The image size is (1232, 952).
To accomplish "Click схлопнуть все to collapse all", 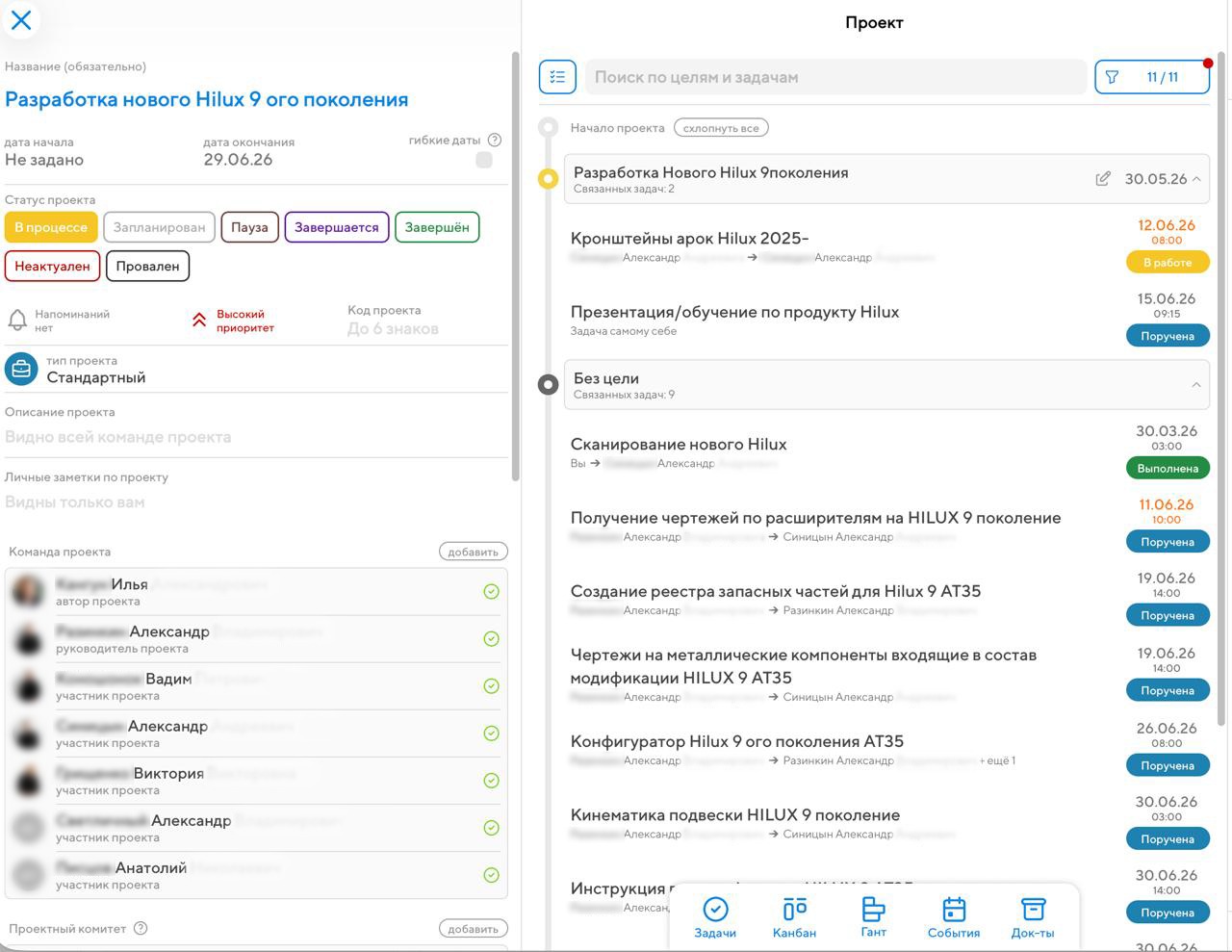I will tap(721, 127).
